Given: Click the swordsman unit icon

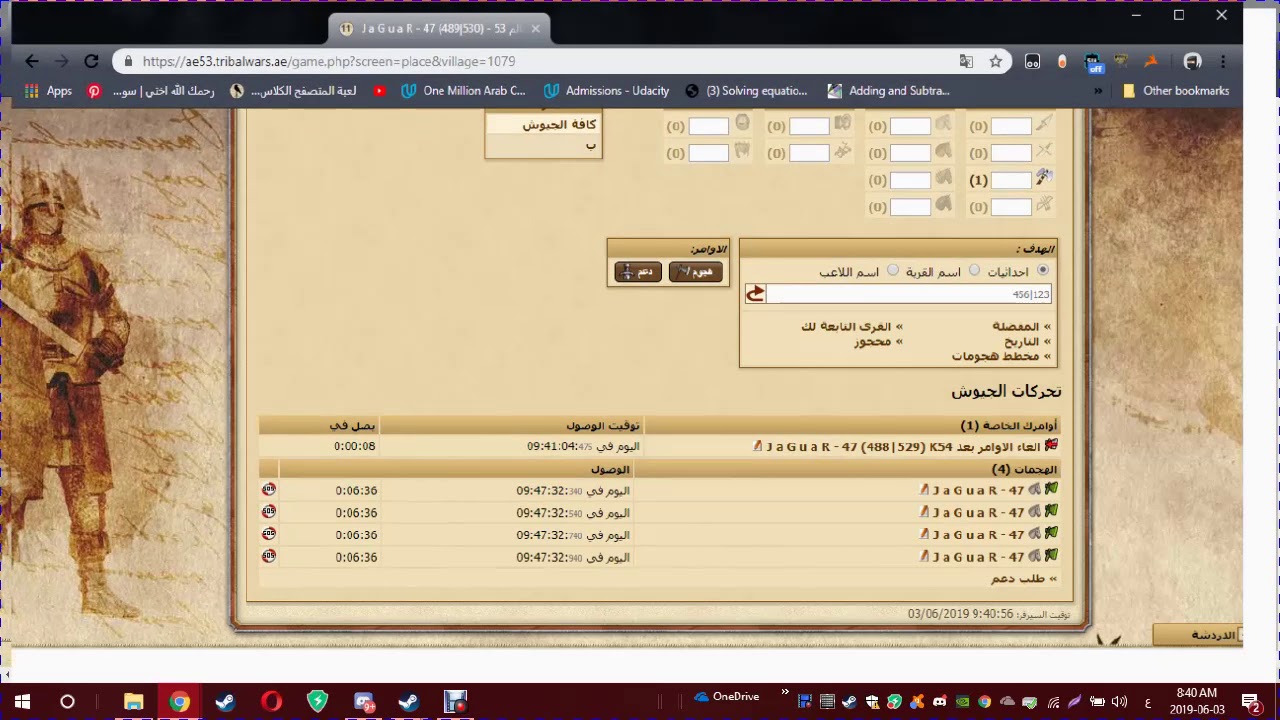Looking at the screenshot, I should (1044, 151).
